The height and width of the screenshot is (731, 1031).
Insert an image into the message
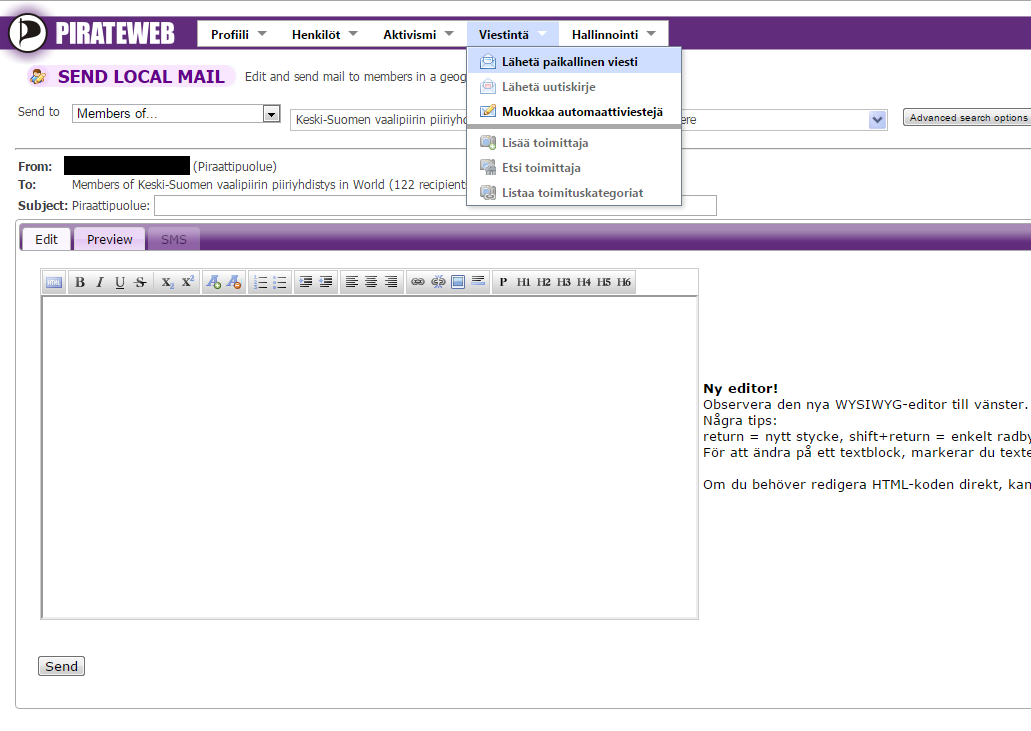coord(458,283)
